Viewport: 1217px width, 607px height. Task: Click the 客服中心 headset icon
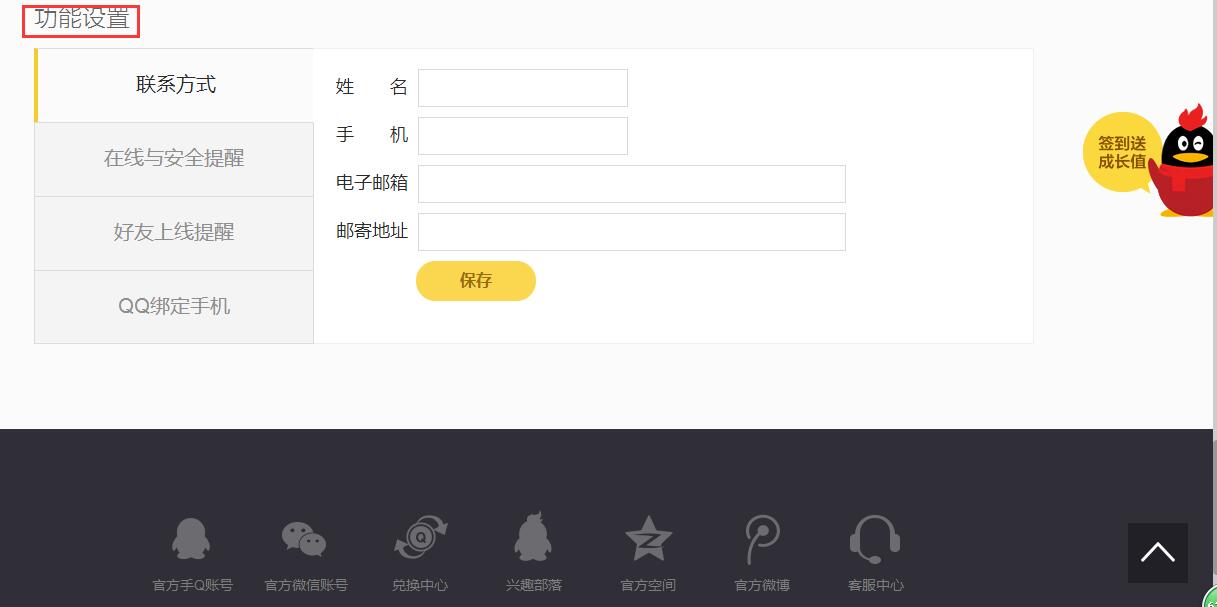point(875,540)
